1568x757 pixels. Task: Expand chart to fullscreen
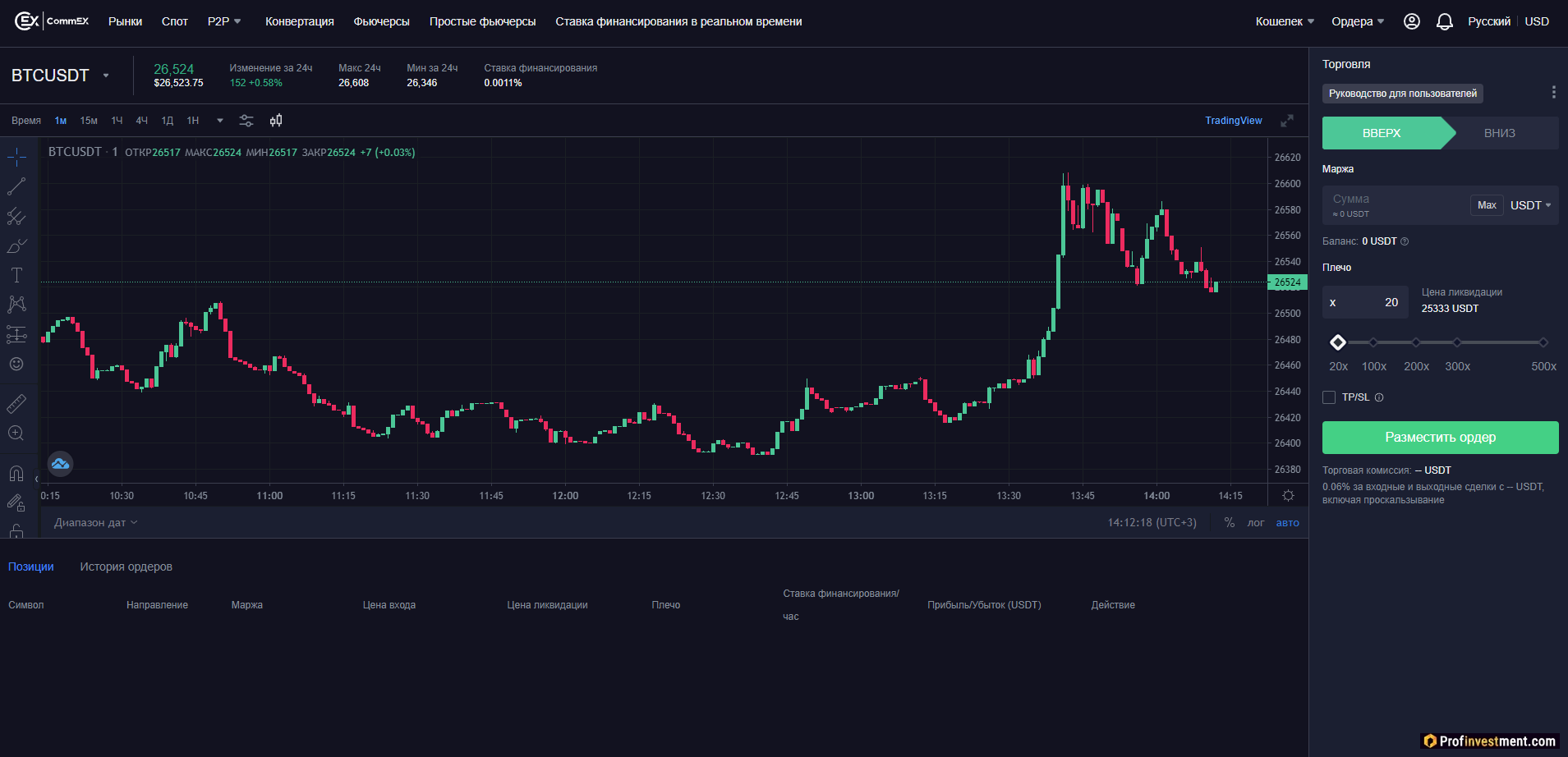click(x=1287, y=121)
